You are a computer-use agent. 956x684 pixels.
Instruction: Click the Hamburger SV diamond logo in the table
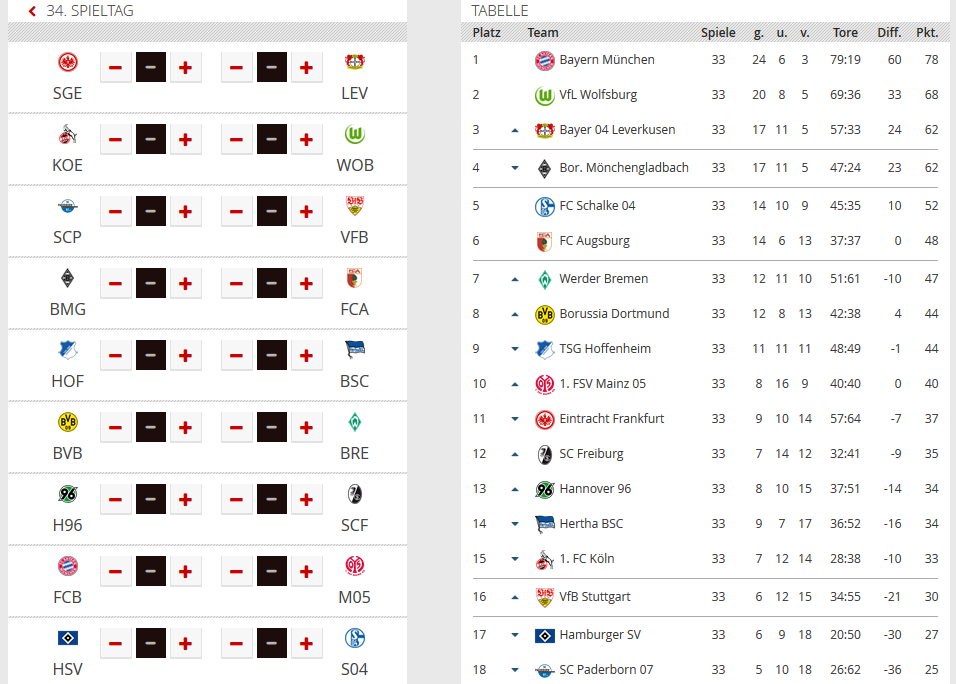(x=544, y=635)
